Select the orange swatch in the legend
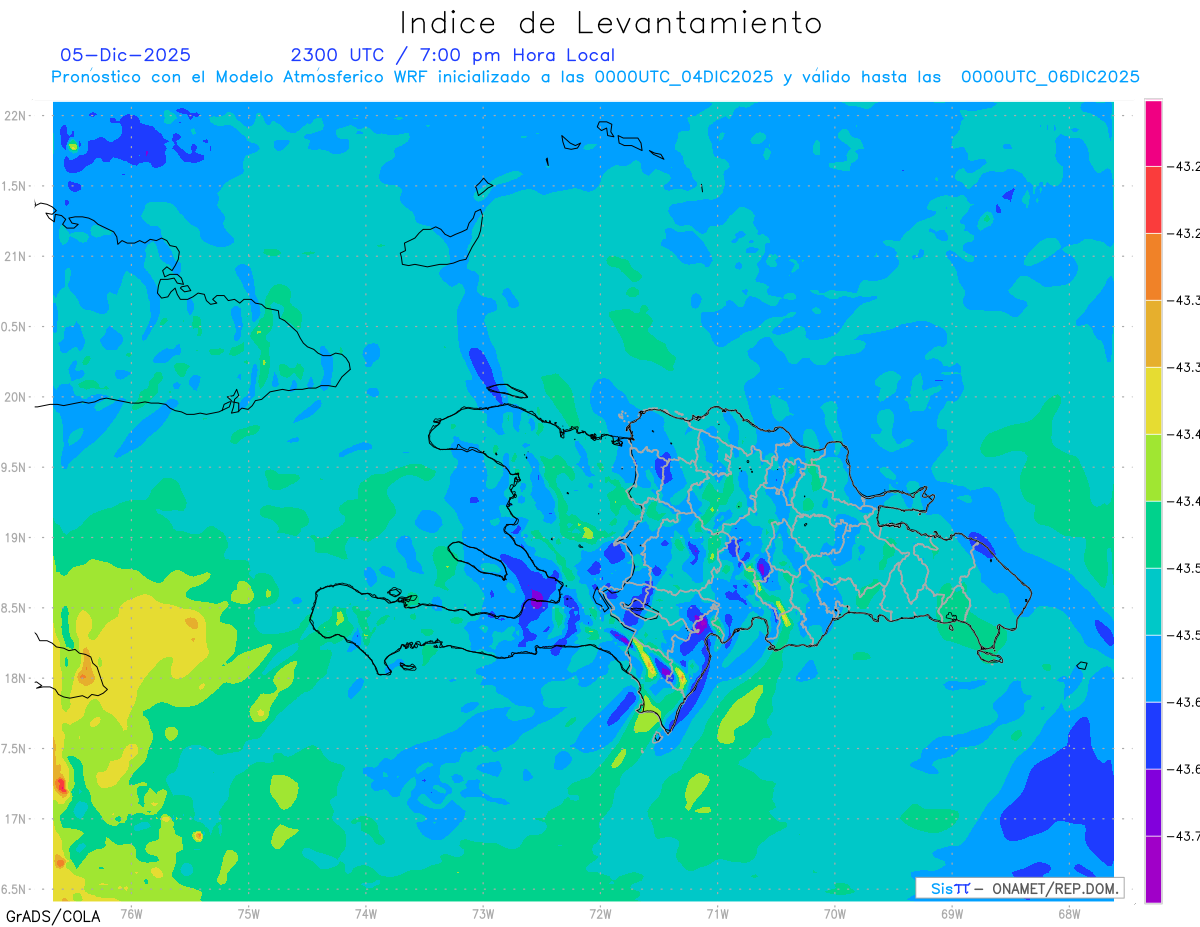The width and height of the screenshot is (1200, 927). 1153,267
